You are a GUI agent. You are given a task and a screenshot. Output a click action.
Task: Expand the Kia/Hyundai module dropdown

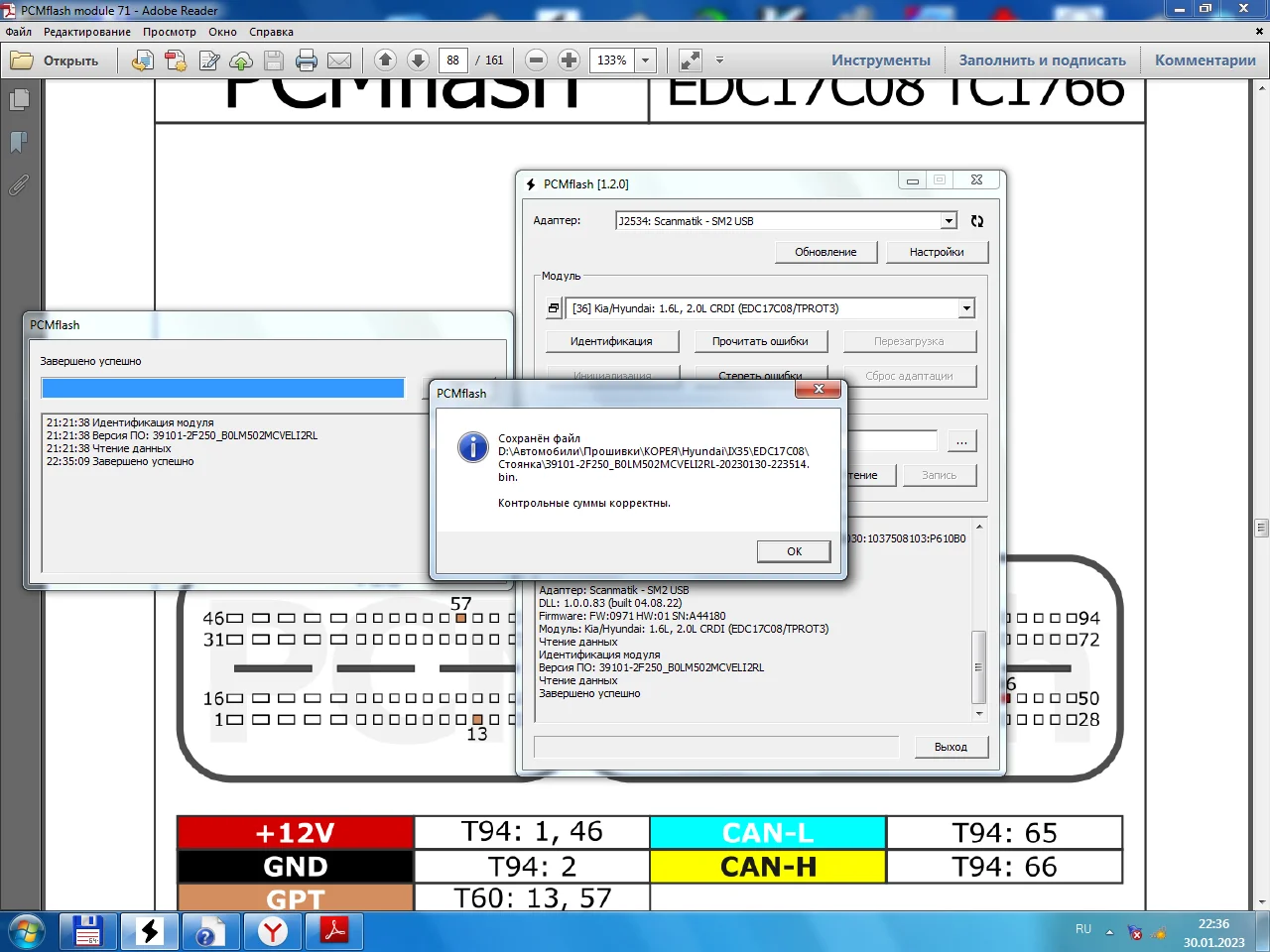(966, 308)
